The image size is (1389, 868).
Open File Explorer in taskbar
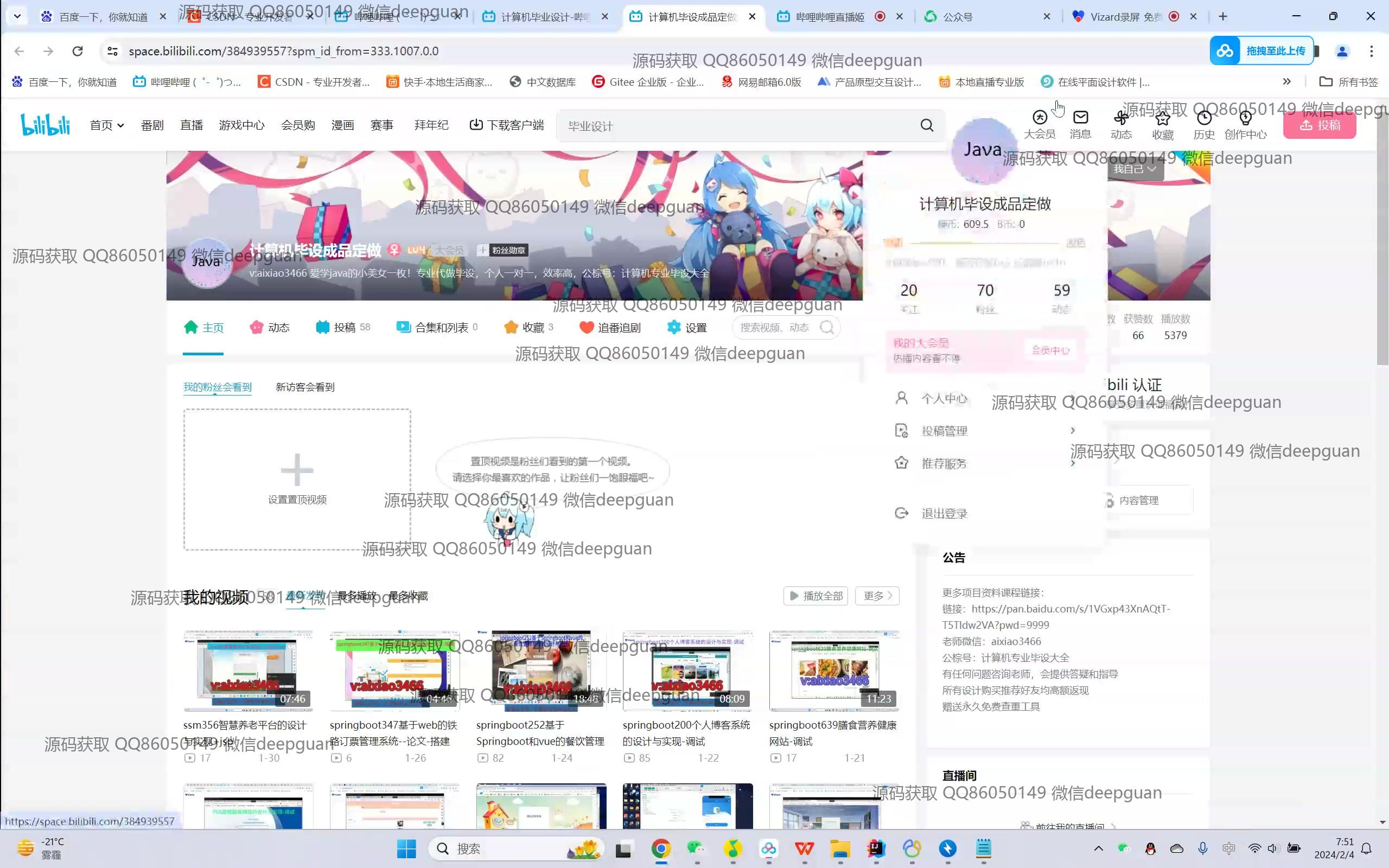click(x=840, y=848)
